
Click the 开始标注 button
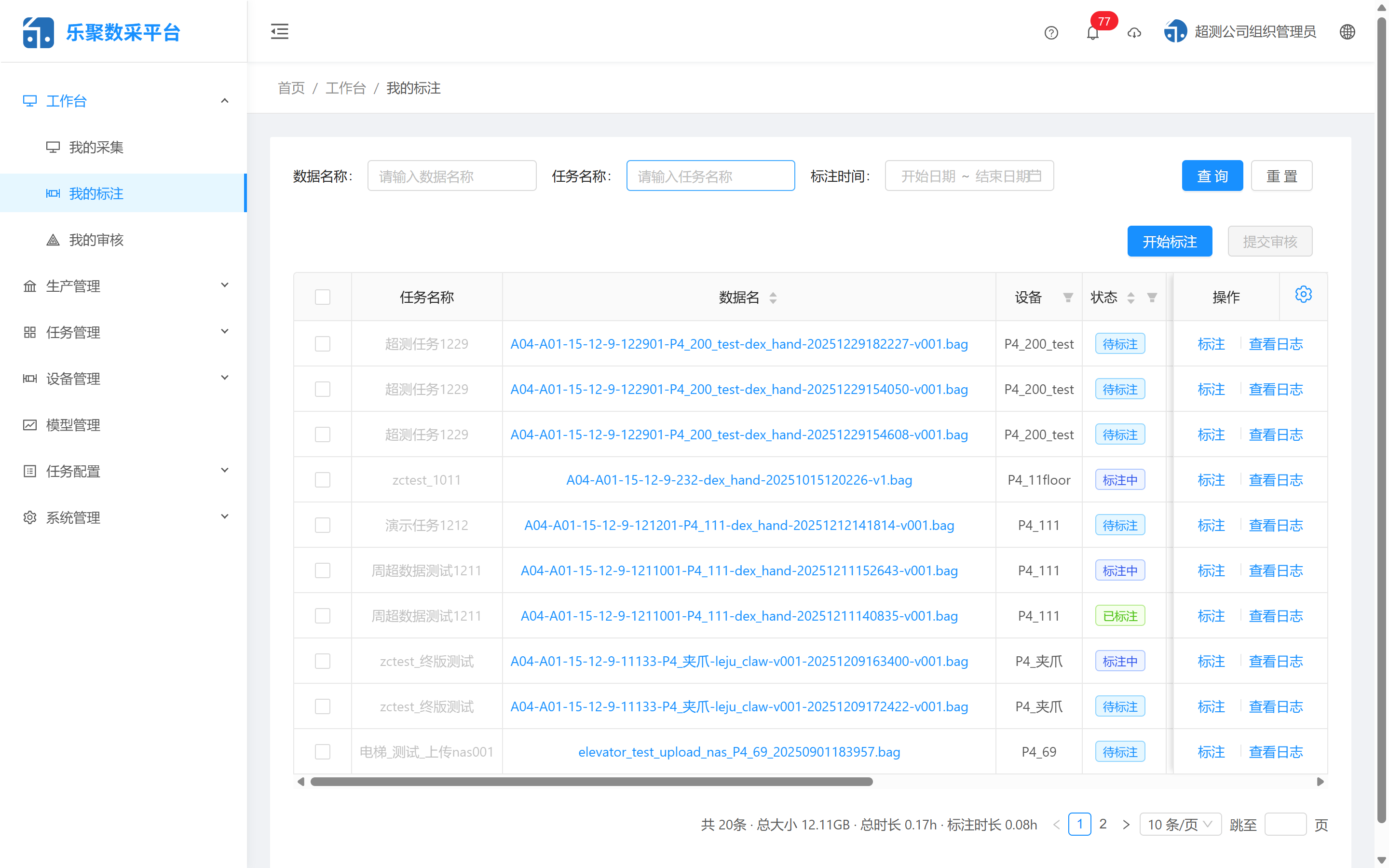pyautogui.click(x=1170, y=241)
